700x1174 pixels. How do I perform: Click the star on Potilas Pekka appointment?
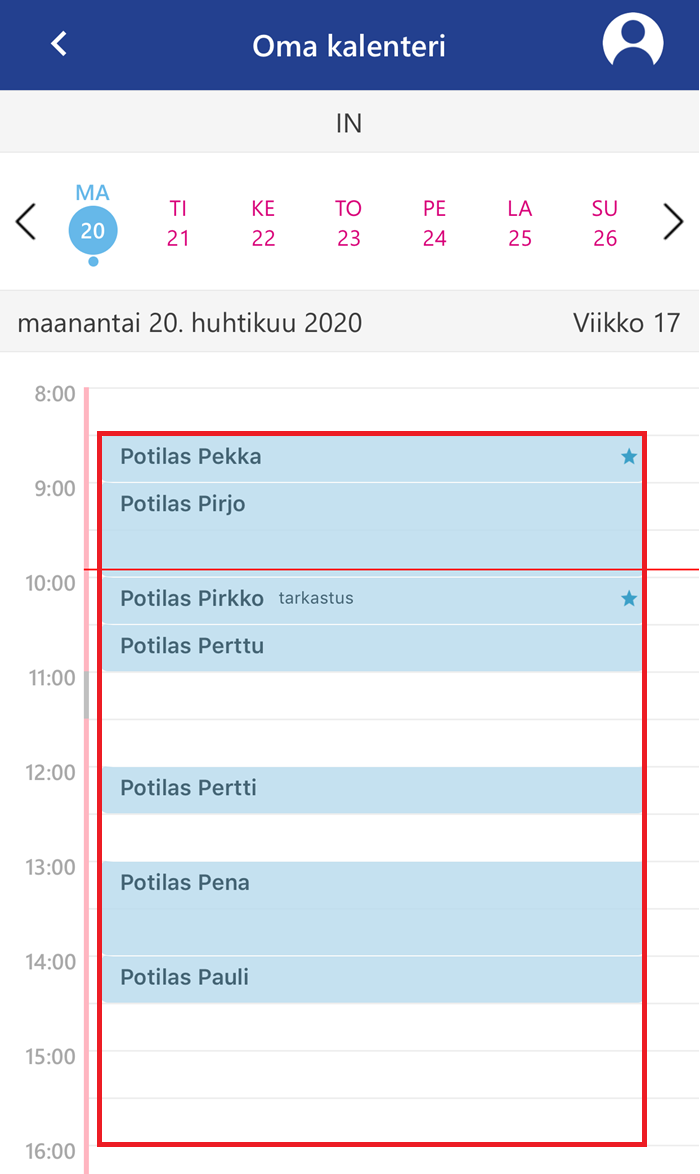(x=629, y=457)
